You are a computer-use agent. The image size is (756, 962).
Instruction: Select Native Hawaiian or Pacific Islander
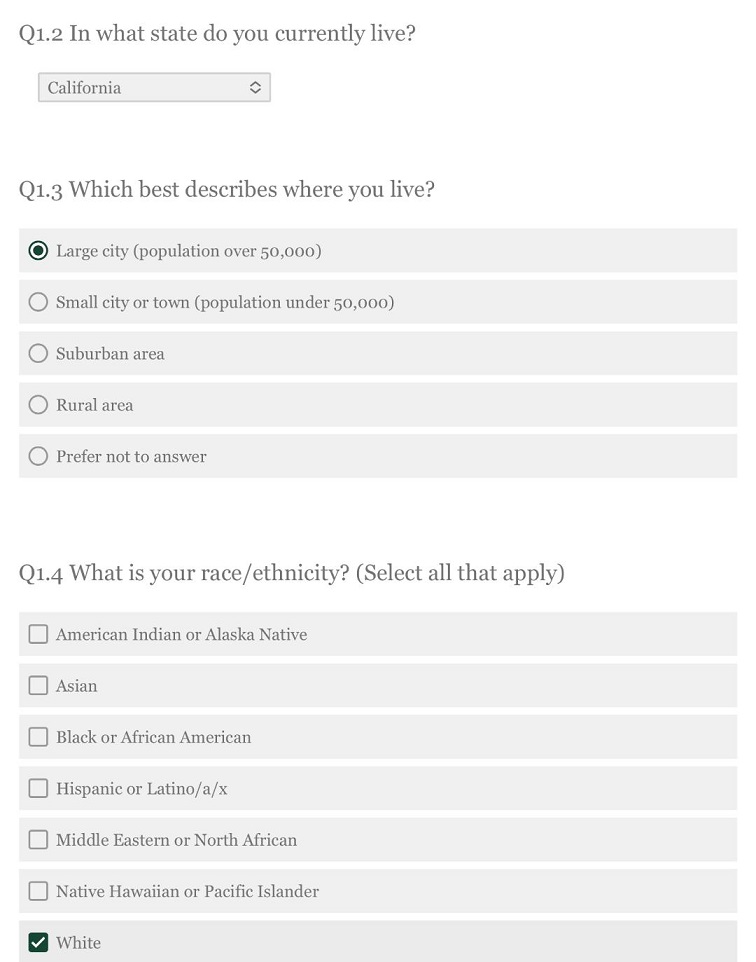coord(38,890)
